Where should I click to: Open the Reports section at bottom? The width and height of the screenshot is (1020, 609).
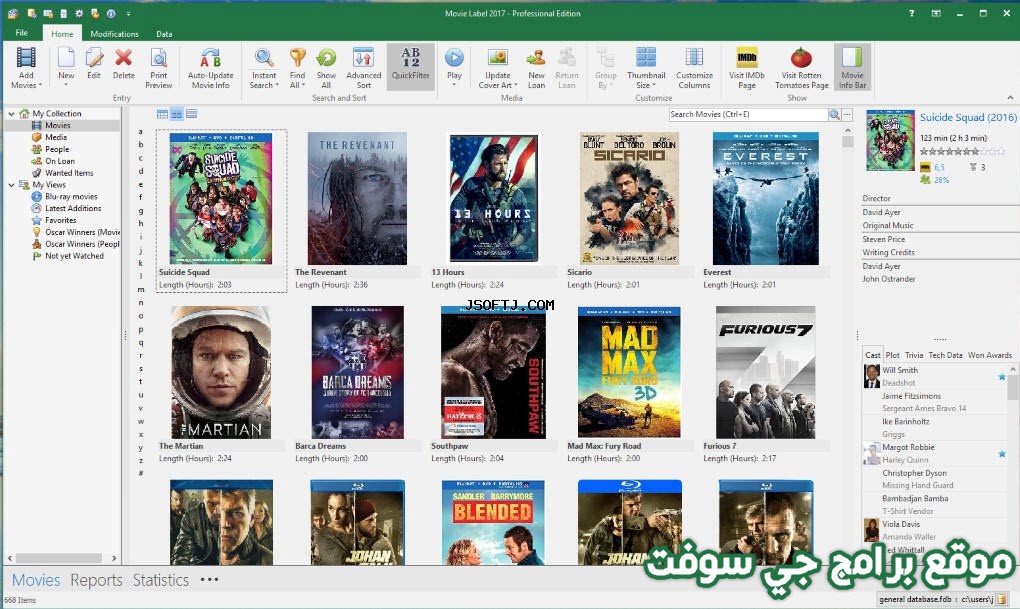96,580
